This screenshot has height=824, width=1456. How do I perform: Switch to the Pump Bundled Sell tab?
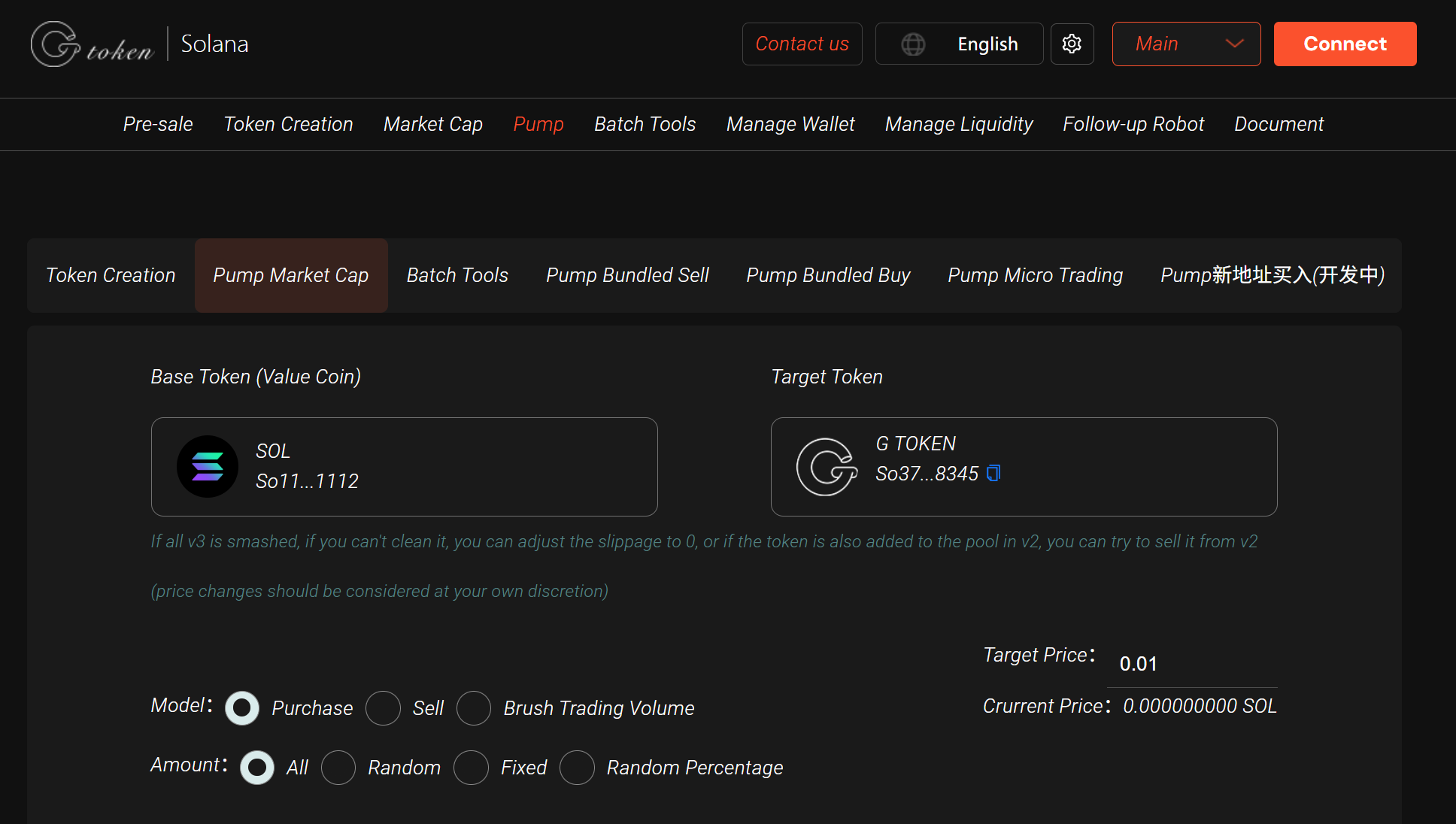pyautogui.click(x=627, y=275)
